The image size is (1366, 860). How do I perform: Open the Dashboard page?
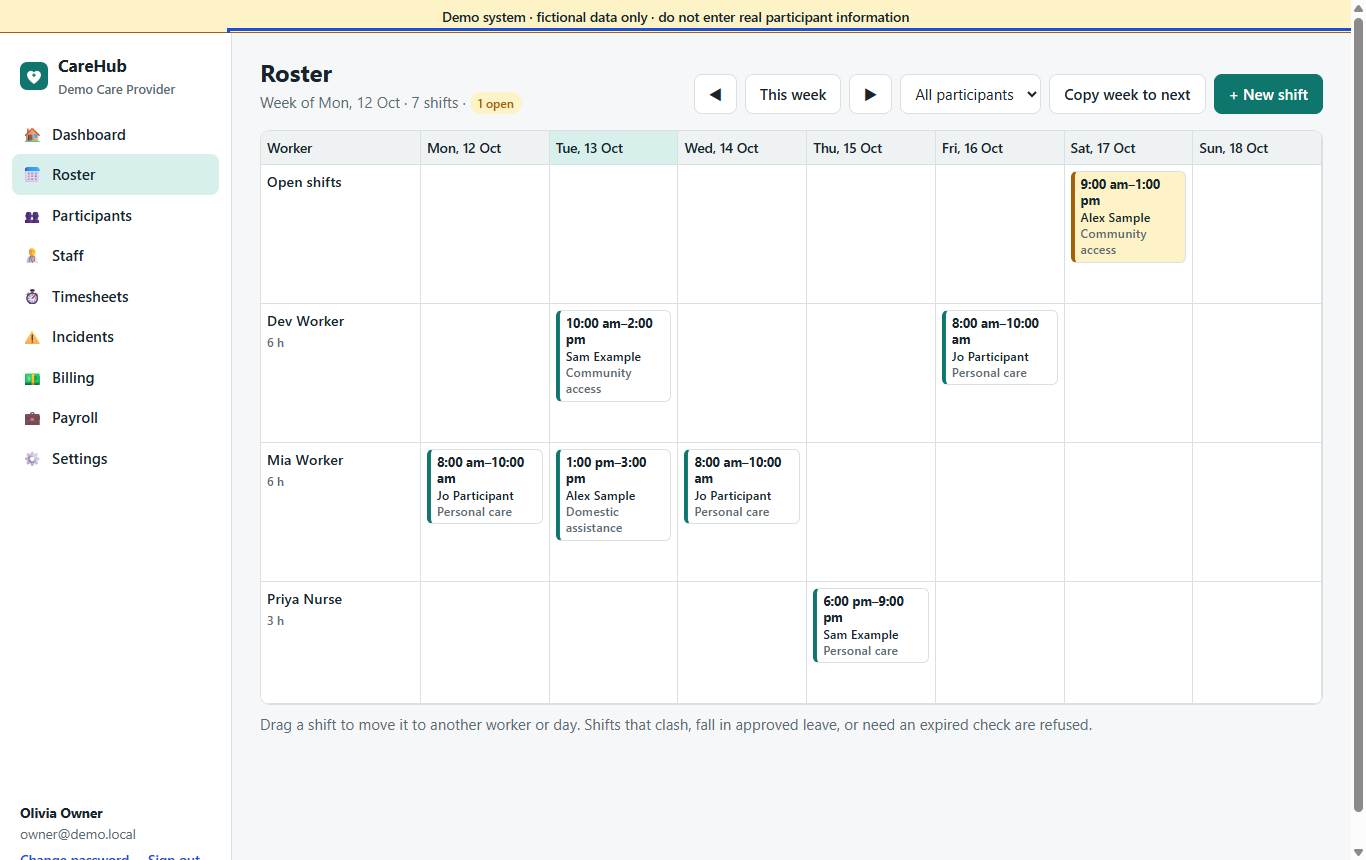[115, 135]
